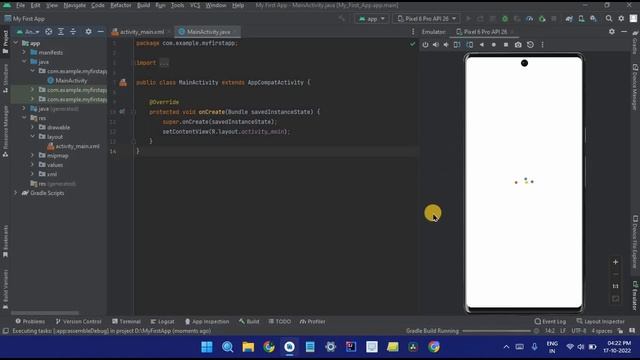
Task: Click the emulator volume up icon
Action: click(x=436, y=45)
